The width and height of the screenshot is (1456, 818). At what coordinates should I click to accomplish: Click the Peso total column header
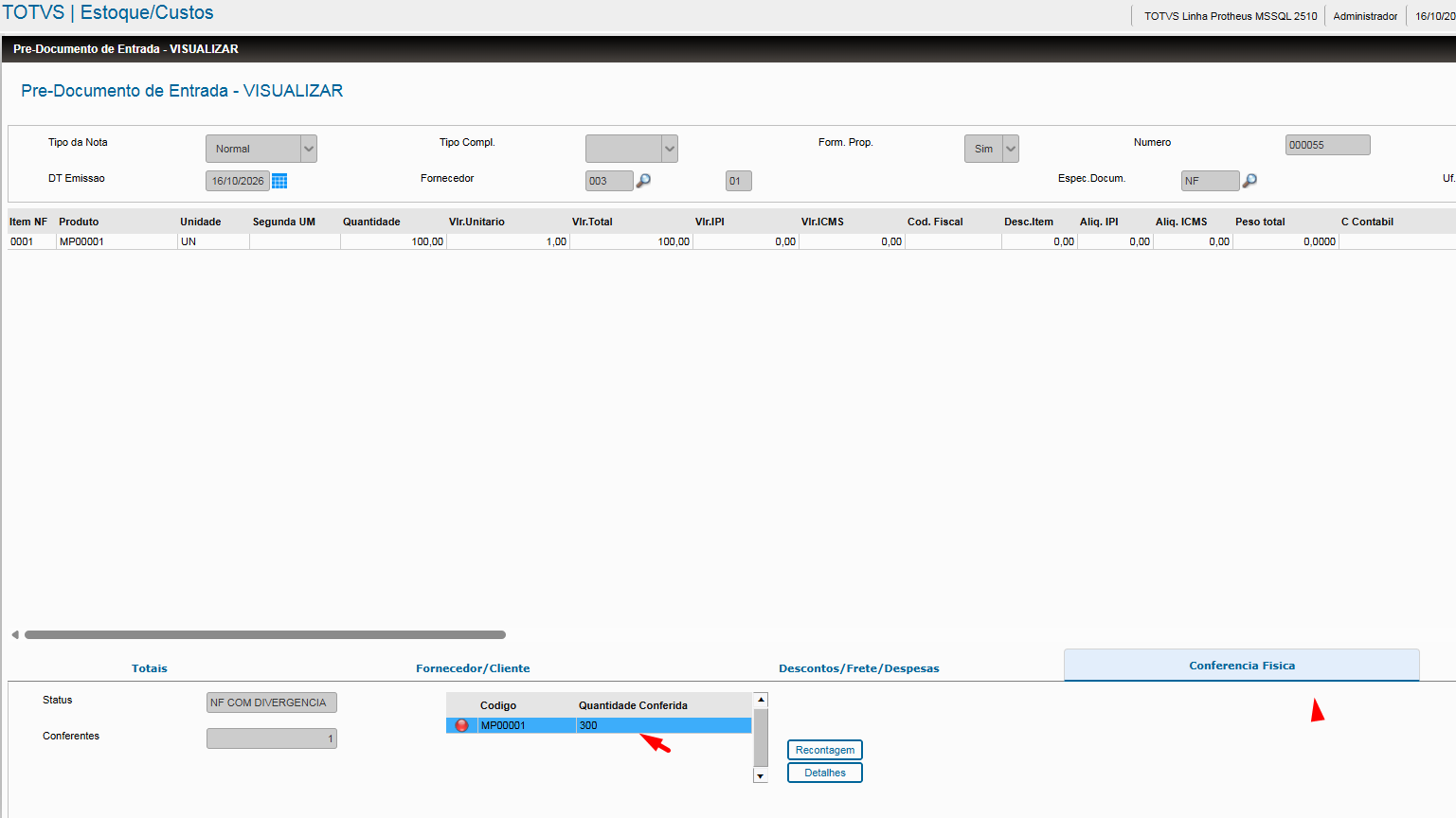tap(1260, 222)
